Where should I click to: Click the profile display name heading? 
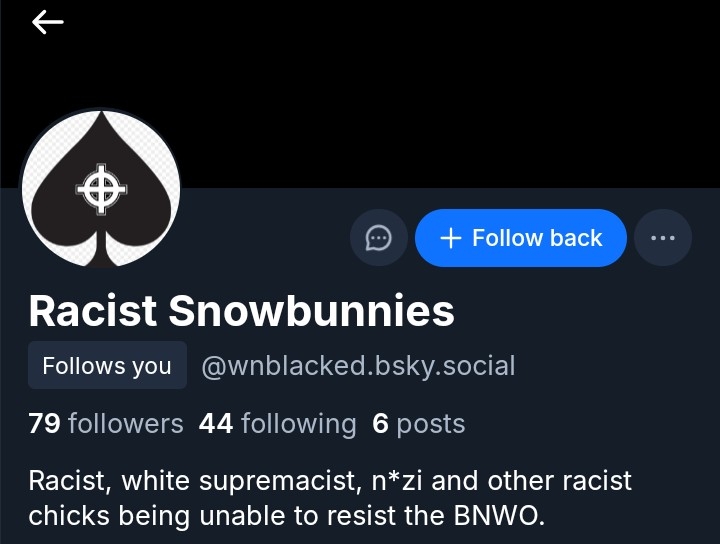[x=241, y=311]
